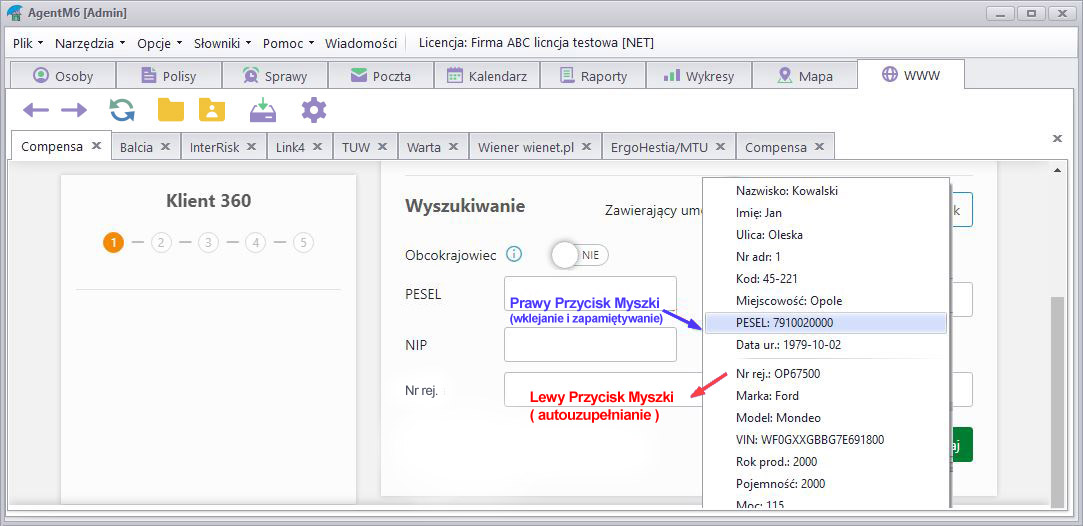This screenshot has width=1083, height=526.
Task: Select PESEL: 7910020000 entry
Action: click(826, 323)
